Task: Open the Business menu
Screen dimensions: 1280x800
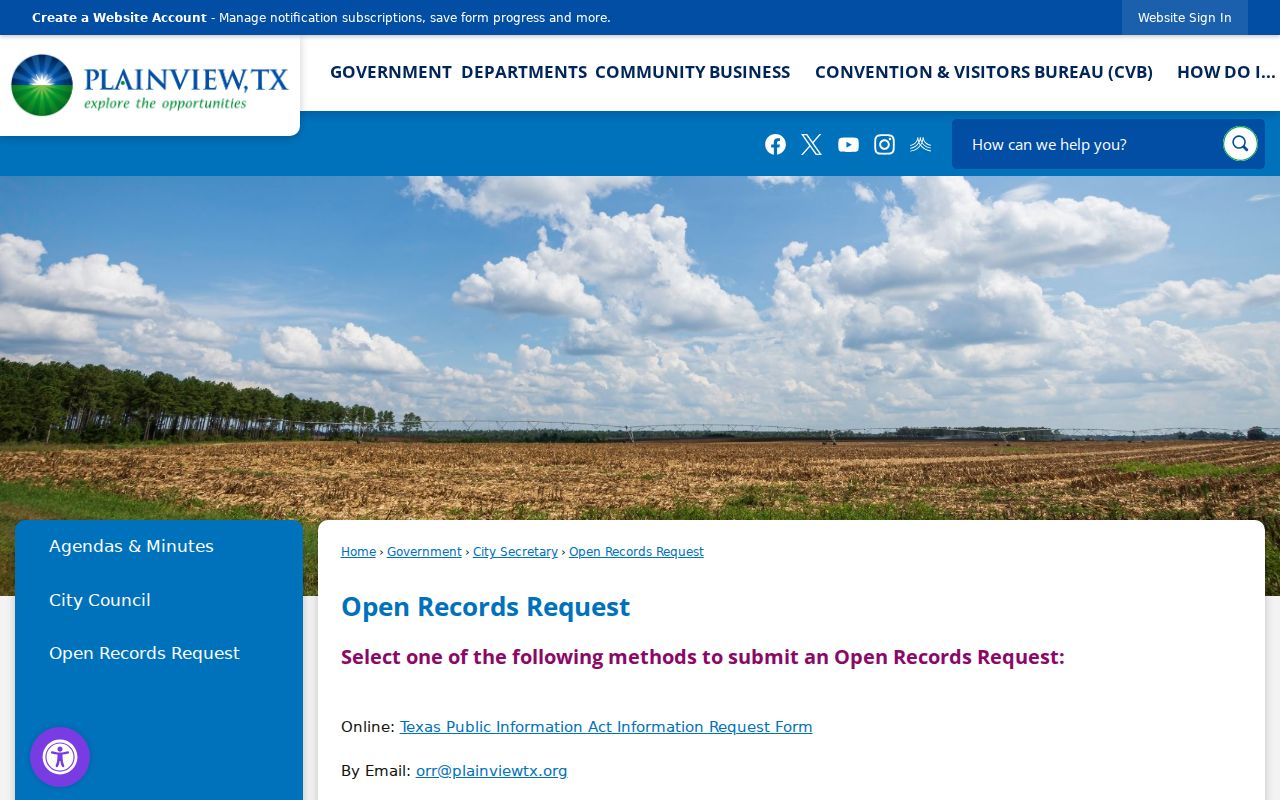Action: (x=750, y=72)
